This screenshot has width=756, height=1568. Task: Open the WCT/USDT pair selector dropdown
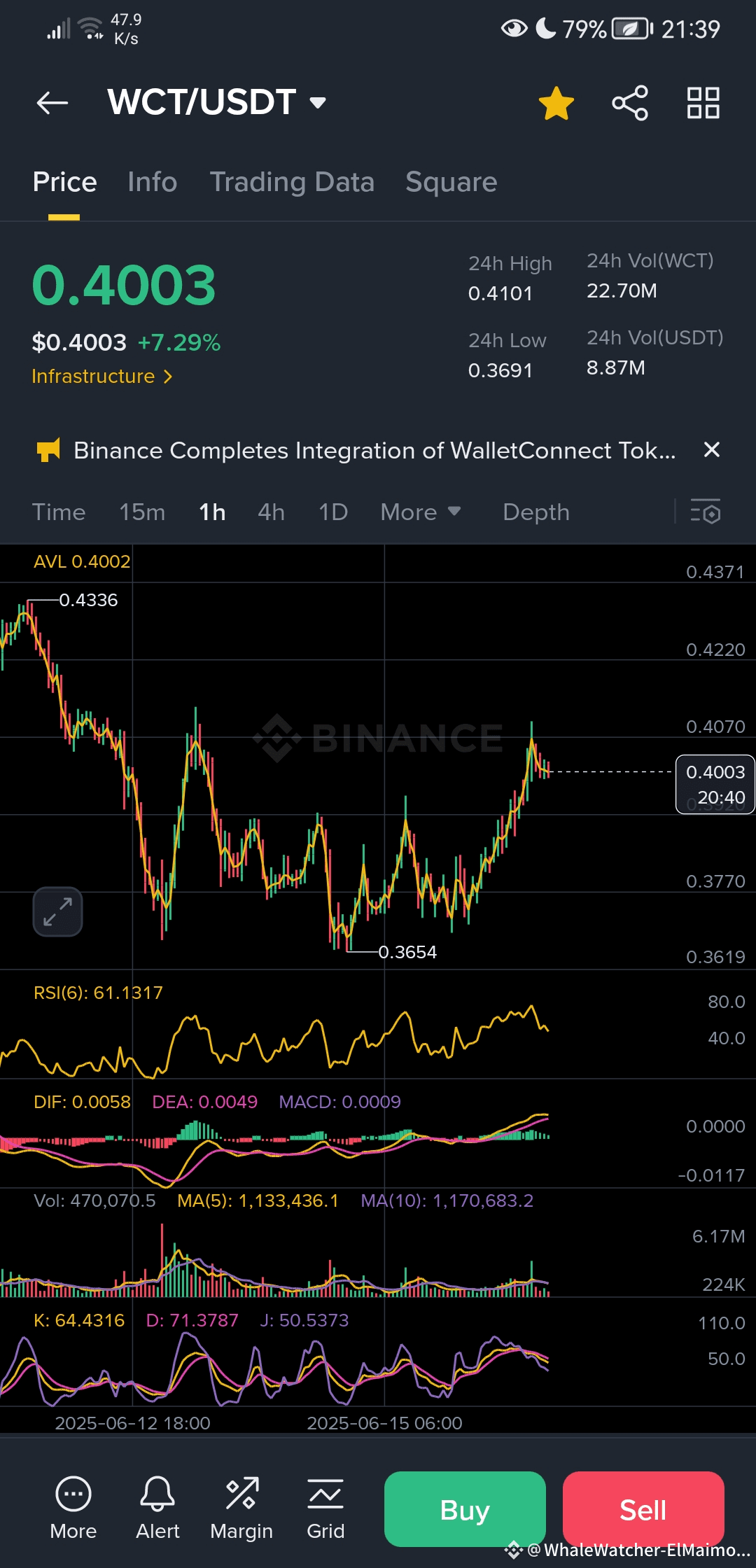point(217,102)
